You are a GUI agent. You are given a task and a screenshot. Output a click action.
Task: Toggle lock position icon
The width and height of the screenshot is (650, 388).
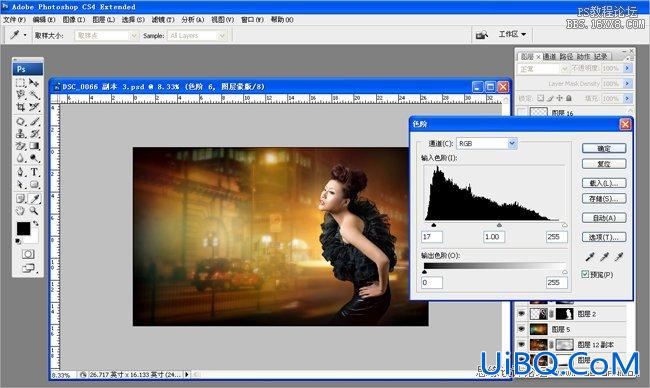(559, 98)
